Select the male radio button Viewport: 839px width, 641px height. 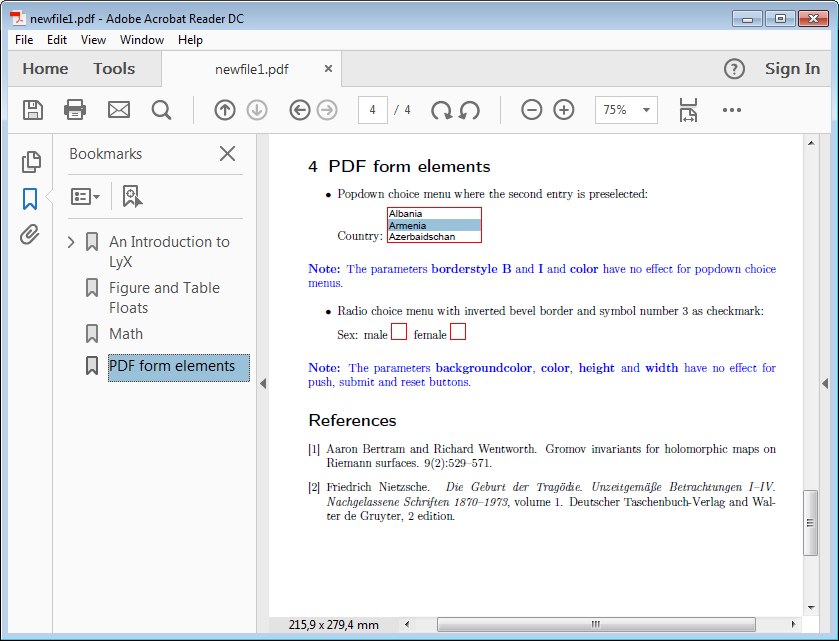coord(399,332)
